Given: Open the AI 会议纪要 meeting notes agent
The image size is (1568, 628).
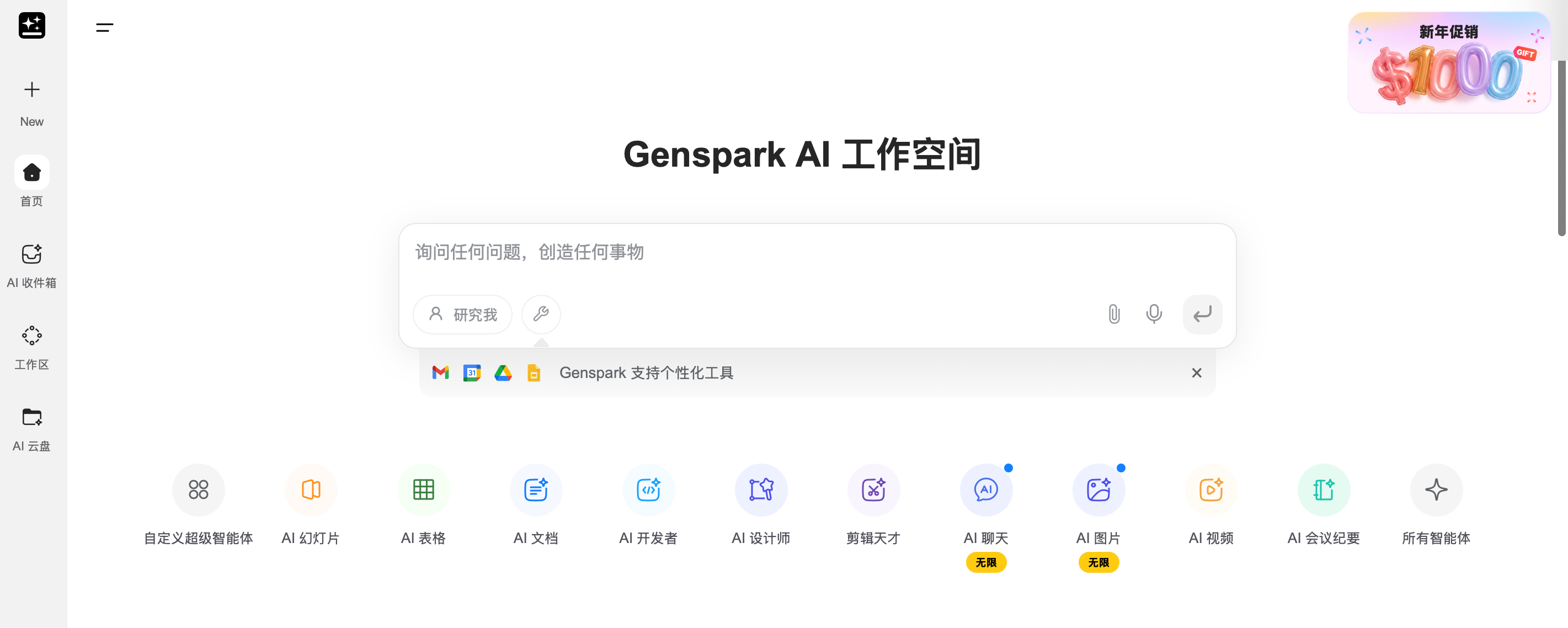Looking at the screenshot, I should pyautogui.click(x=1323, y=489).
